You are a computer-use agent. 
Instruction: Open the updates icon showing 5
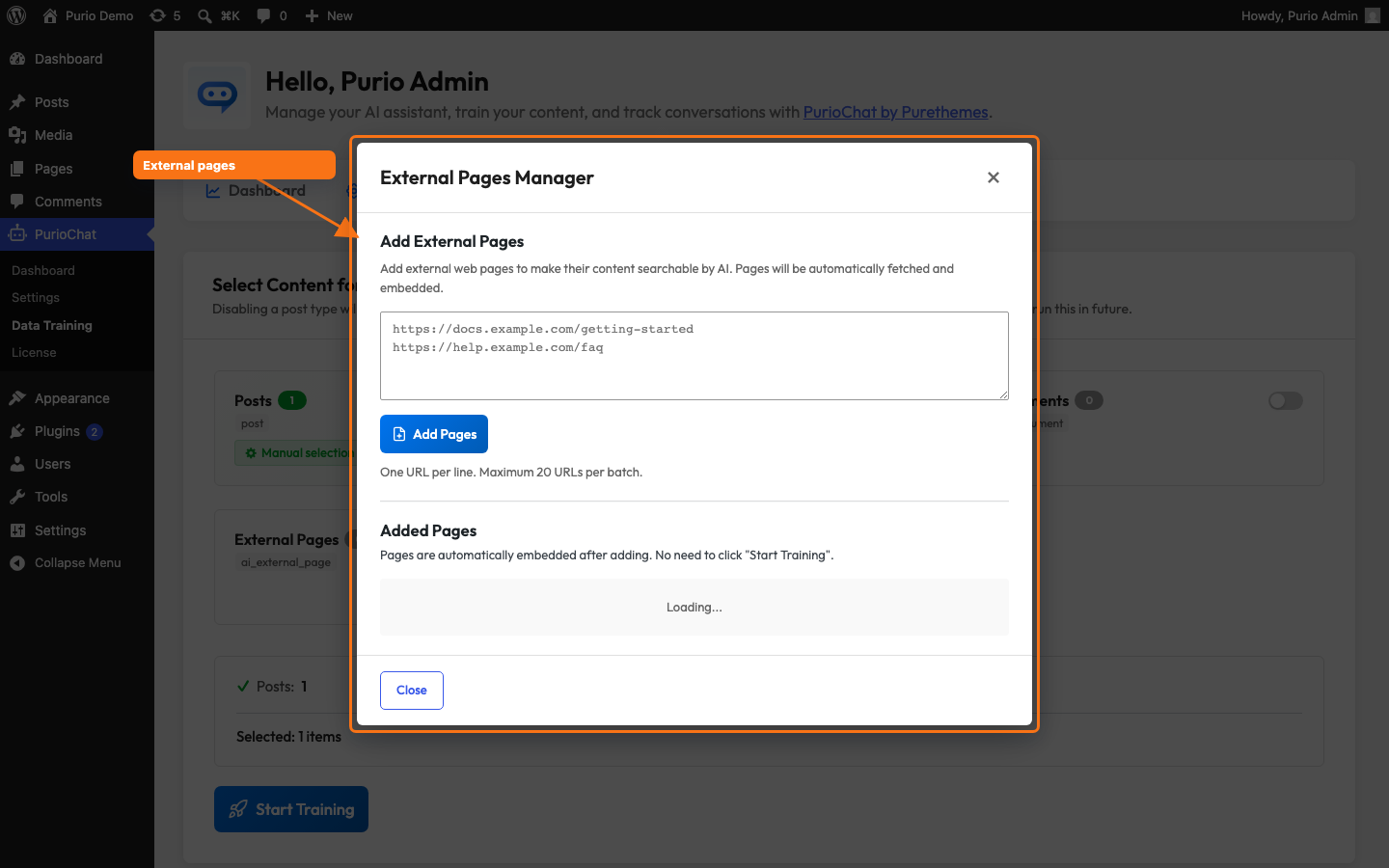(x=165, y=15)
